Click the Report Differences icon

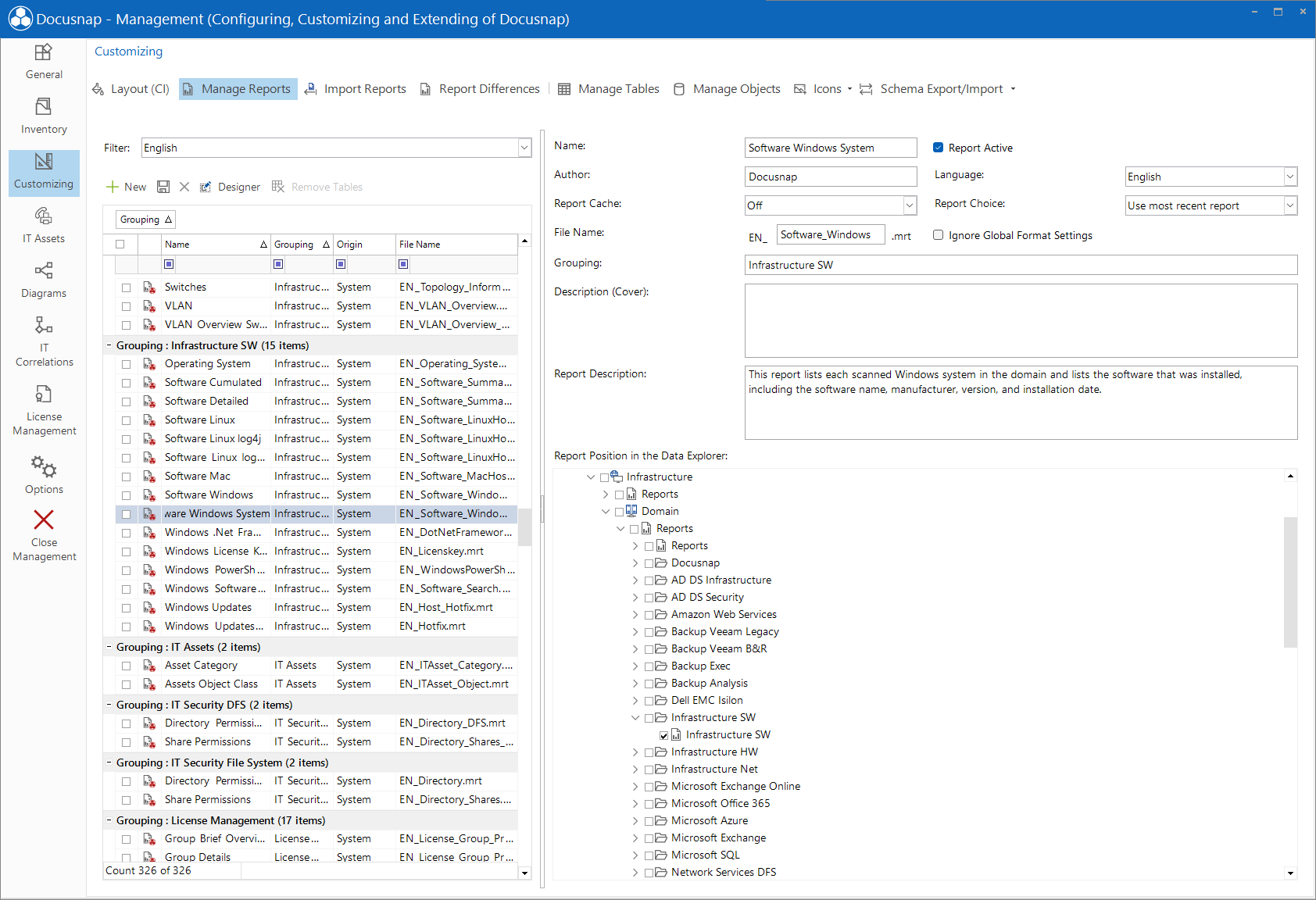425,89
